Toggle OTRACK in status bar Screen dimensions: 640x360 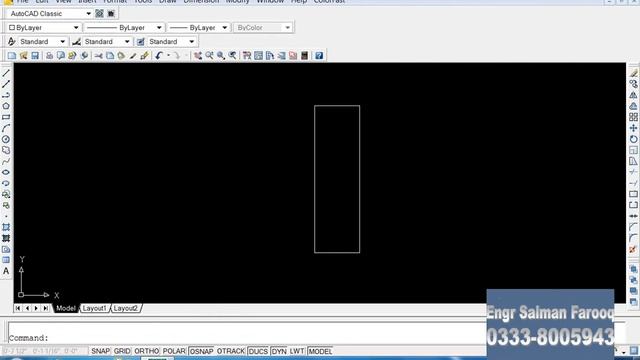point(231,351)
